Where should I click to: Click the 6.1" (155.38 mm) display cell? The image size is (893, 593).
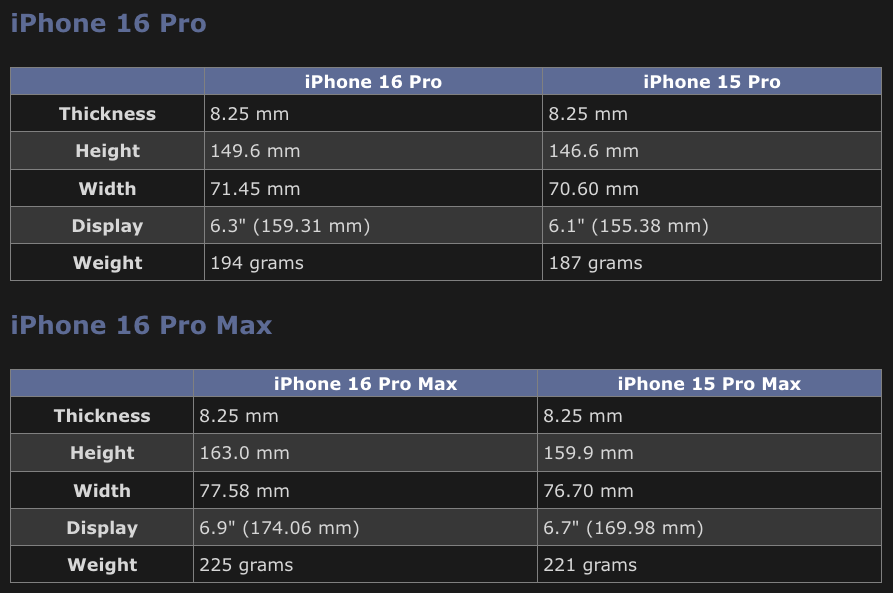pos(628,227)
